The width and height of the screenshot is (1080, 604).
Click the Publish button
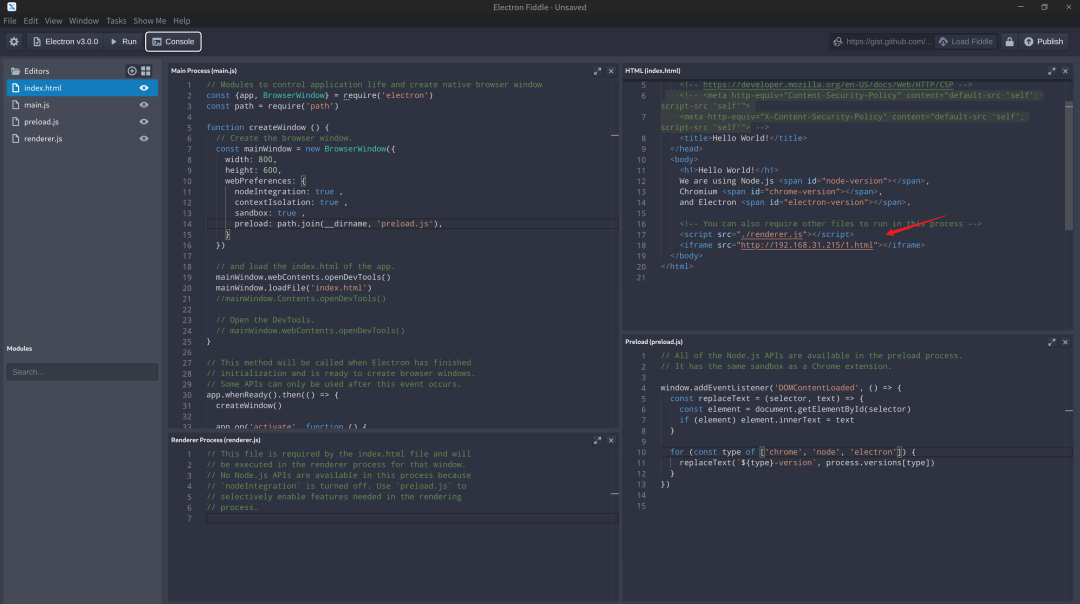(x=1043, y=41)
